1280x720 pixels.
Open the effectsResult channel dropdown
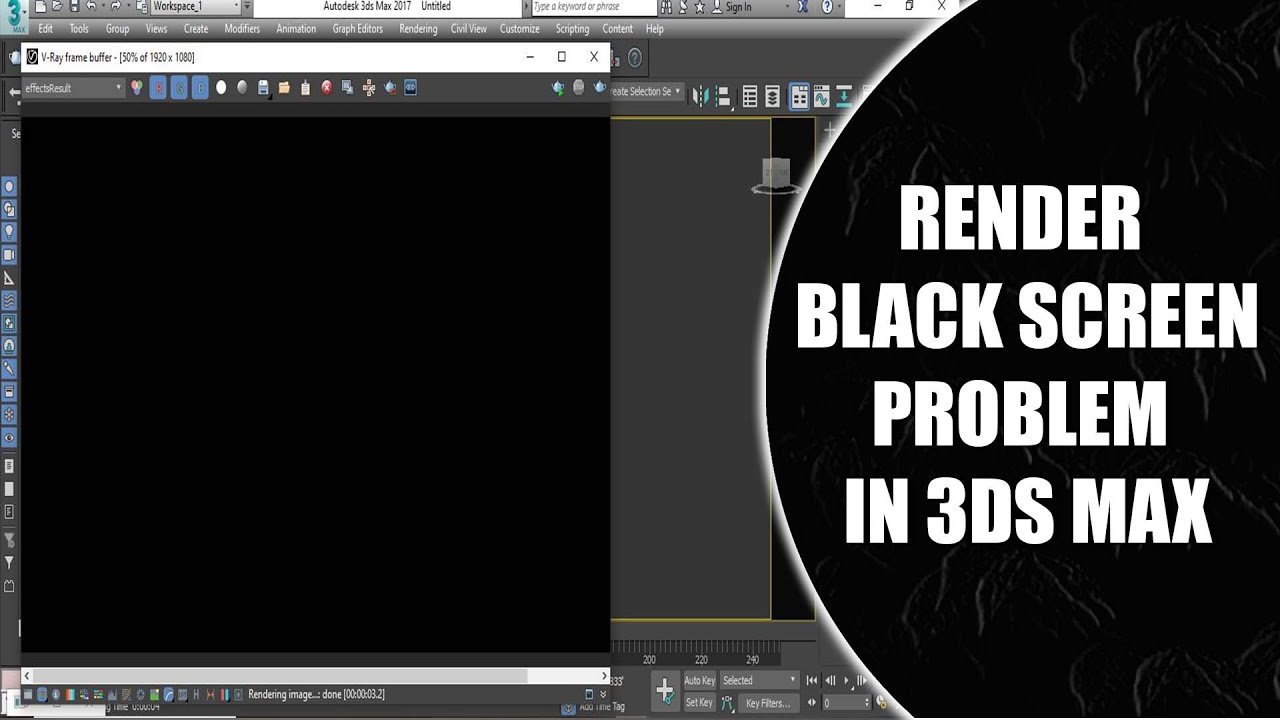click(73, 88)
